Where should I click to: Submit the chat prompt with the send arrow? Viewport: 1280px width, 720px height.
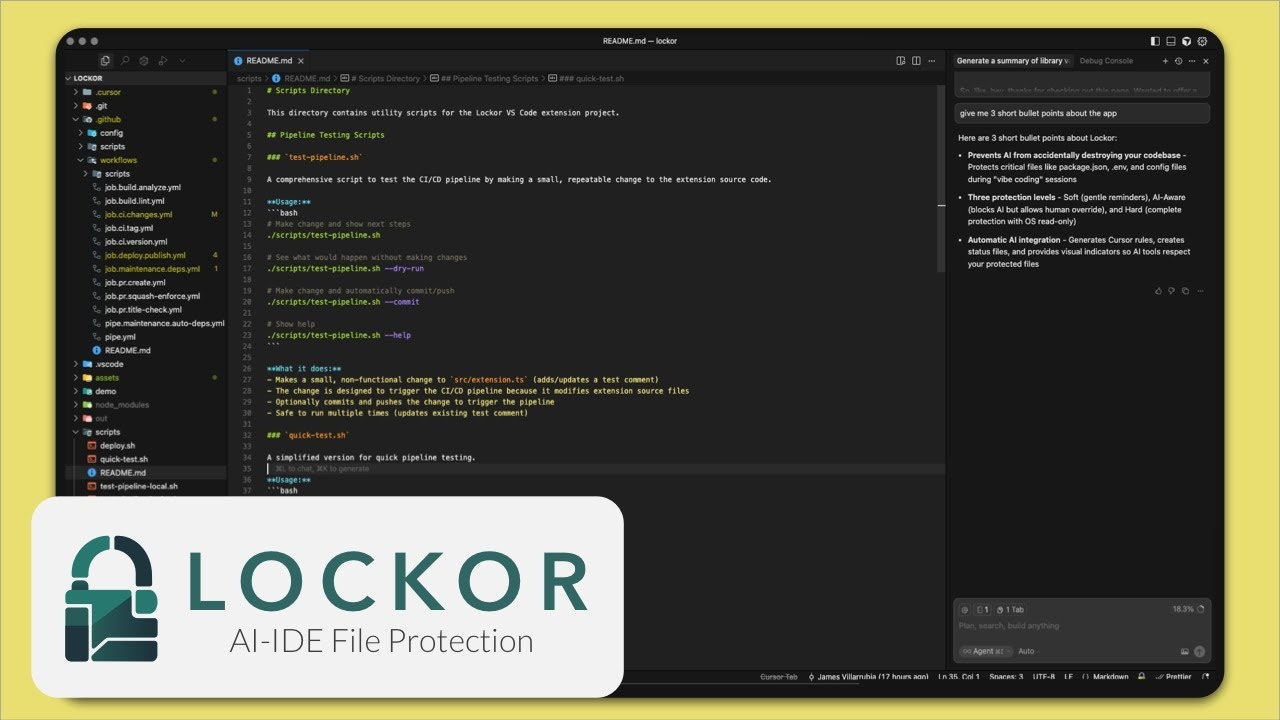click(1200, 651)
